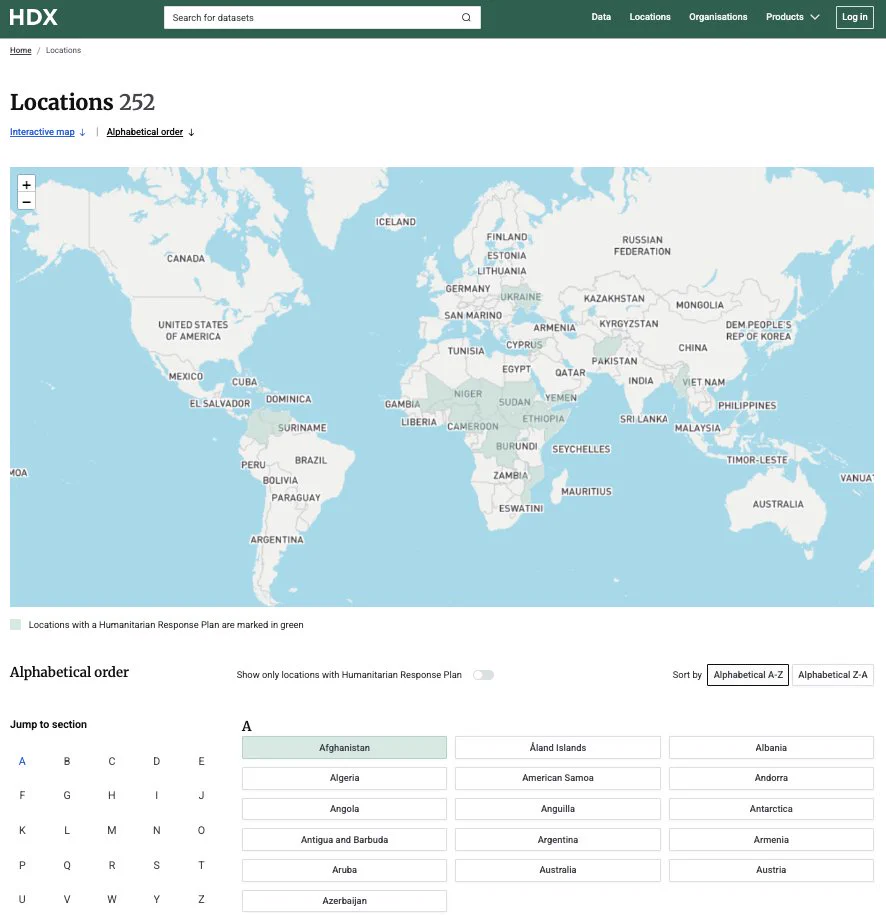Viewport: 886px width, 920px height.
Task: Click CANADA label on the map
Action: pyautogui.click(x=186, y=259)
